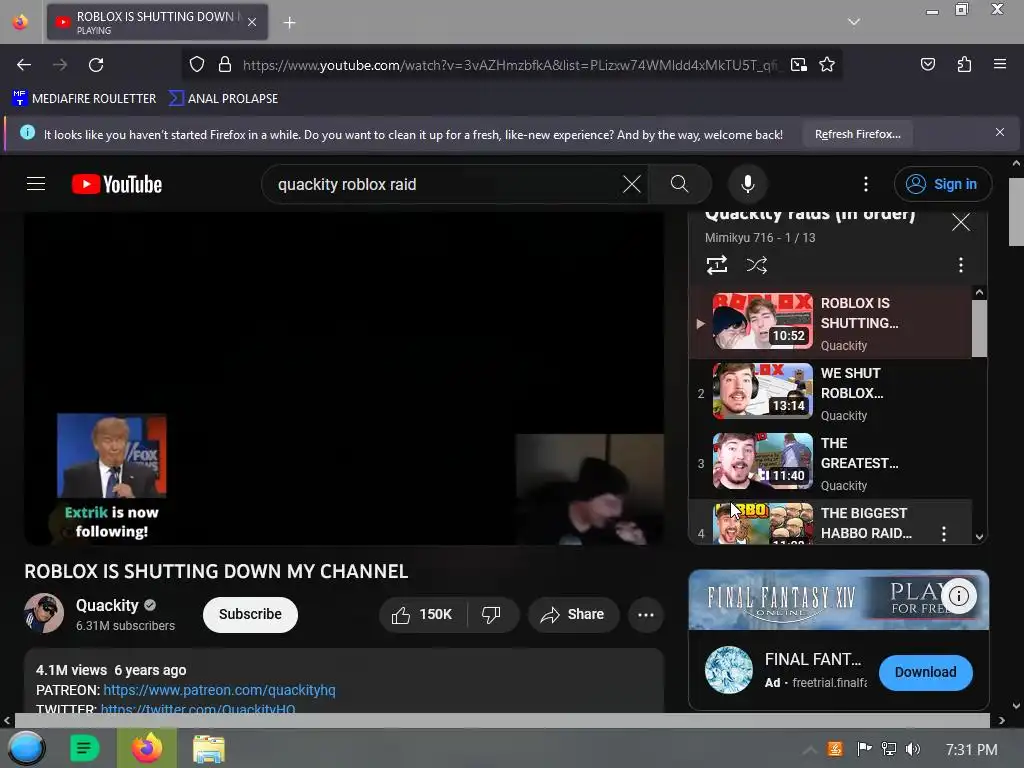Open the MEDIAFIRE ROULETTER bookmark

(84, 99)
